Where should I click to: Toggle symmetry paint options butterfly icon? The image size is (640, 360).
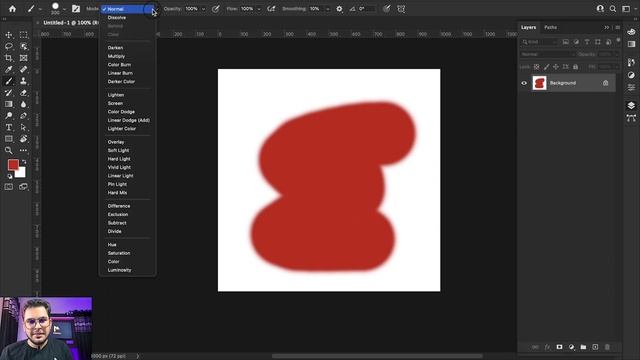pyautogui.click(x=401, y=9)
